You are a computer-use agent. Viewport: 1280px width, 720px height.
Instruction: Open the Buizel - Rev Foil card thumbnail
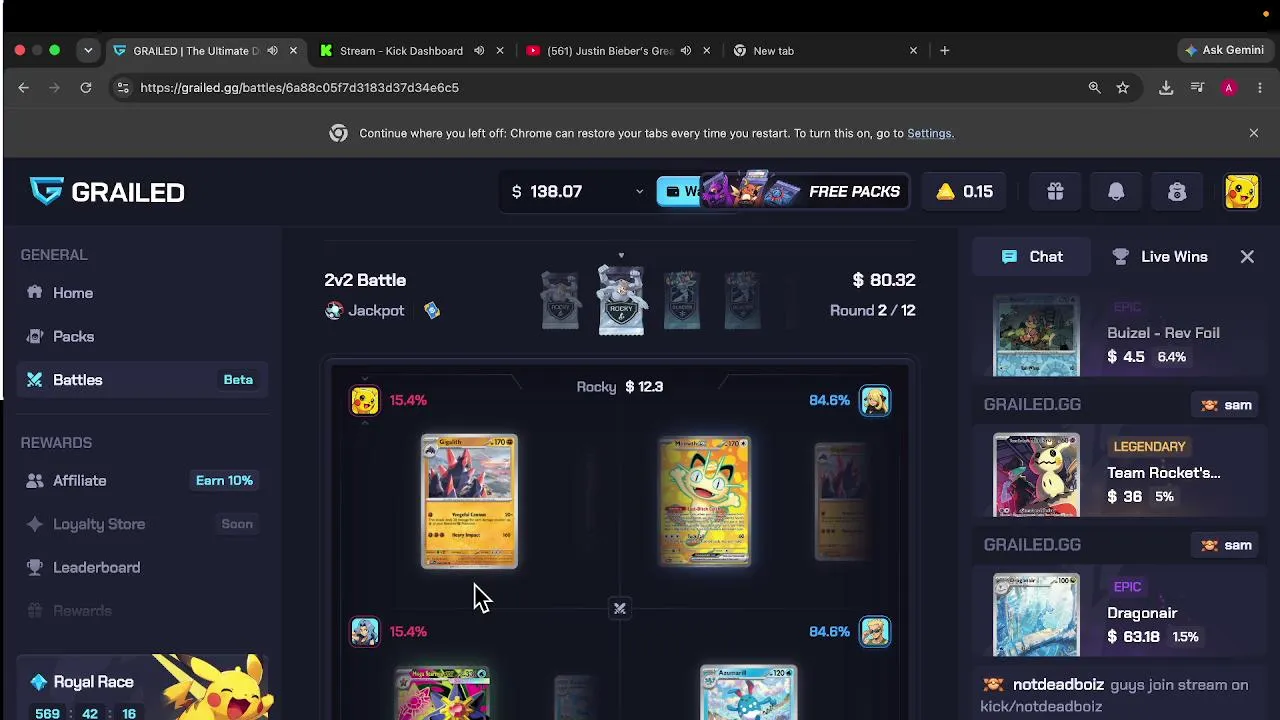1036,336
